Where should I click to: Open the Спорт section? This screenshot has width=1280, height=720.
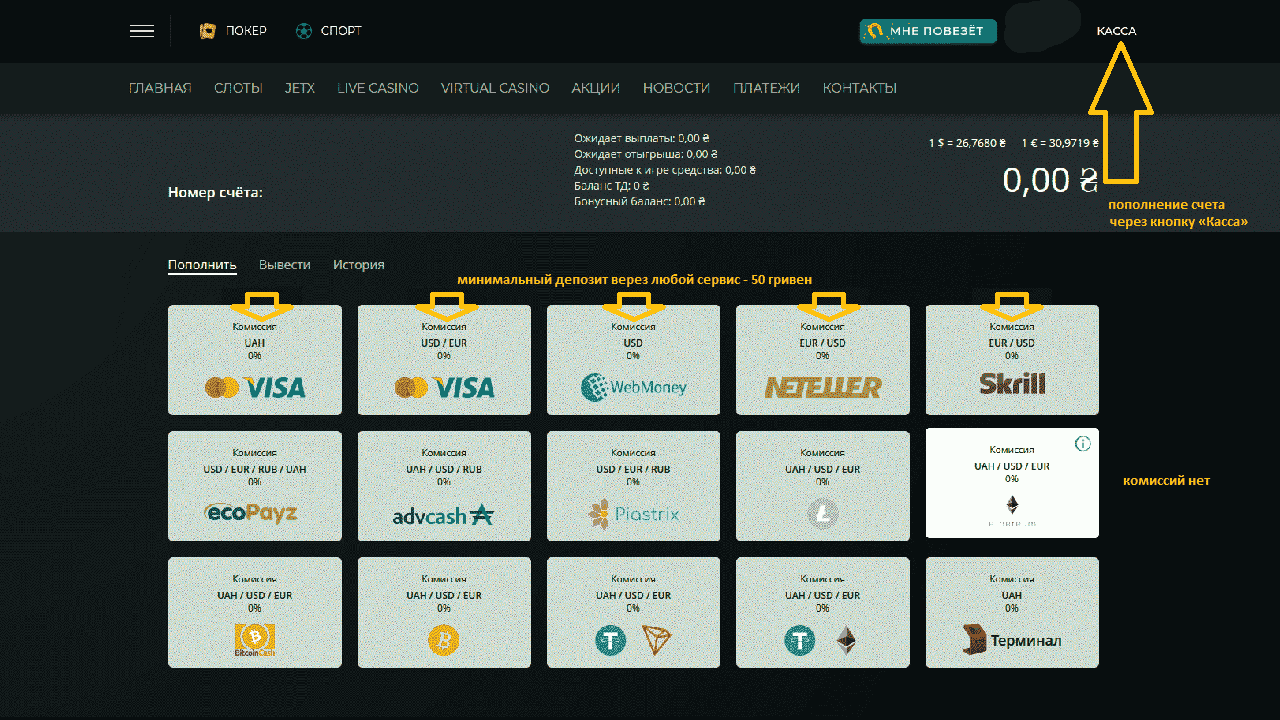tap(329, 31)
